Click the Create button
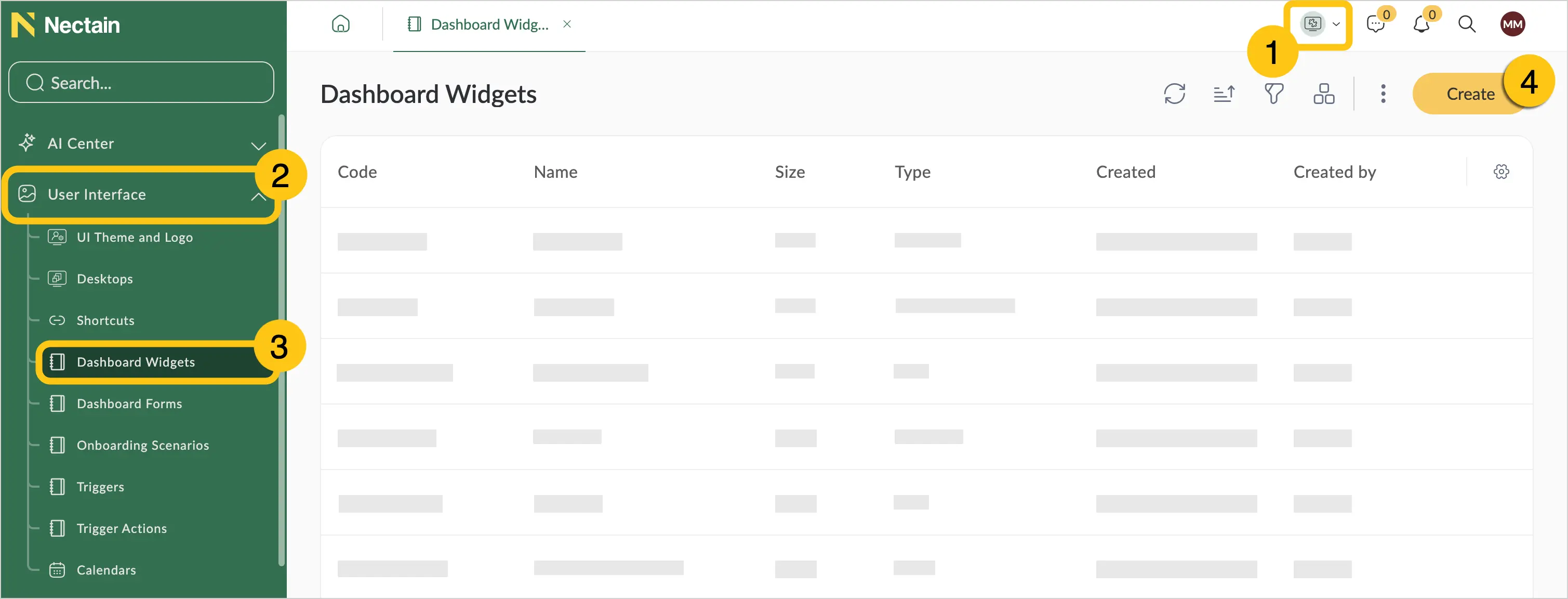 point(1469,94)
